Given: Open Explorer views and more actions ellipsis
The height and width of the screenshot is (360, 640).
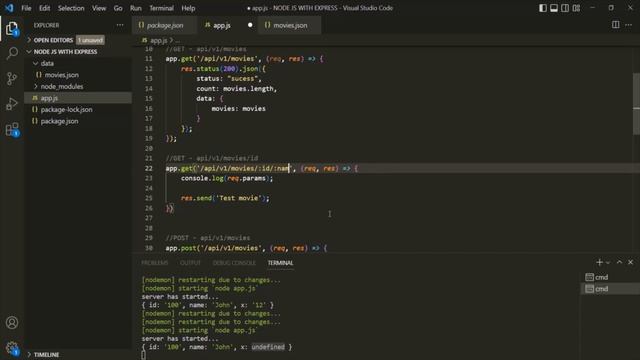Looking at the screenshot, I should coord(120,25).
